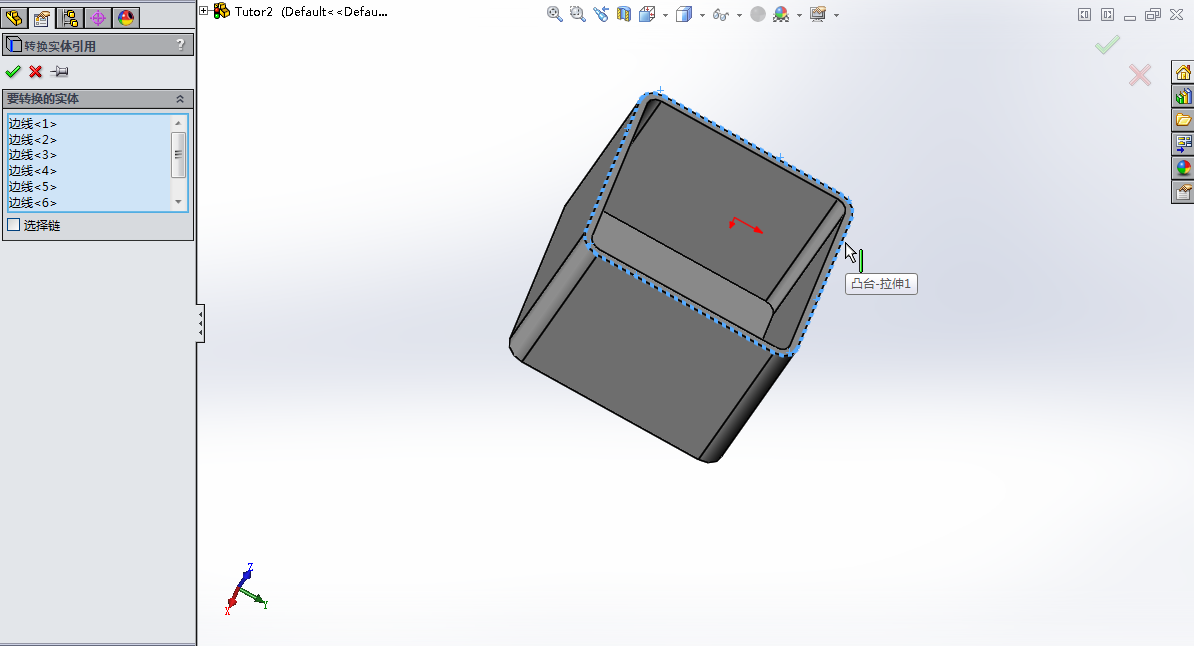This screenshot has width=1194, height=646.
Task: Open the View Orientation dropdown arrow
Action: (666, 14)
